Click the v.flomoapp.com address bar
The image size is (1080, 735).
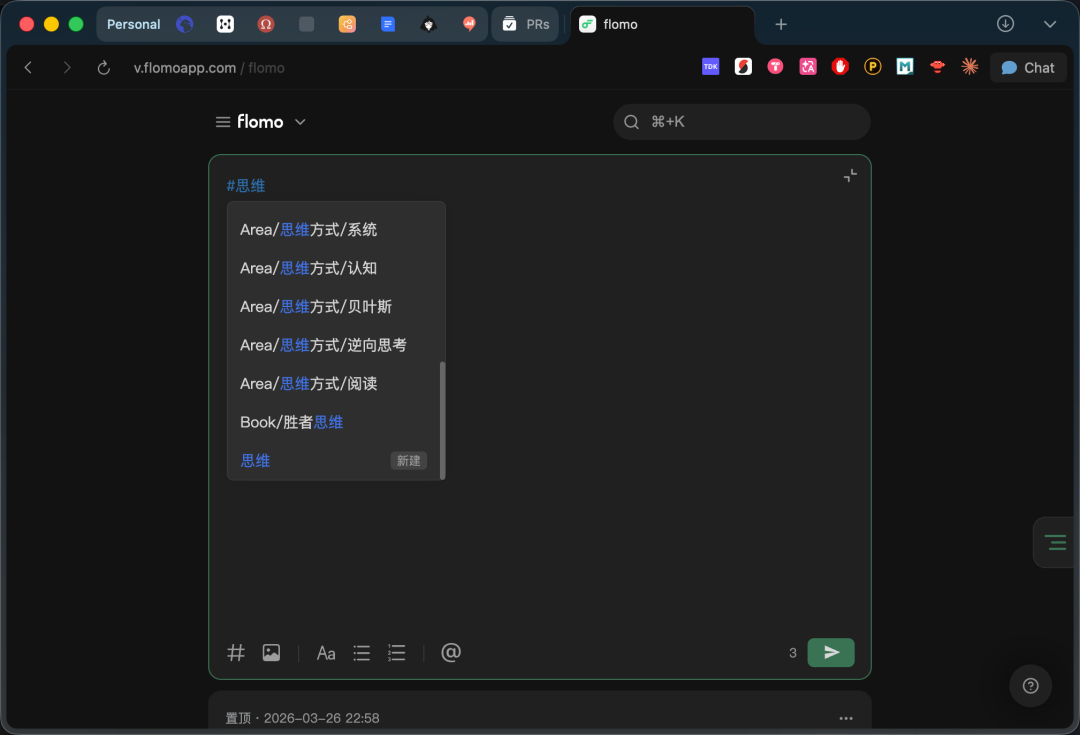pos(209,68)
